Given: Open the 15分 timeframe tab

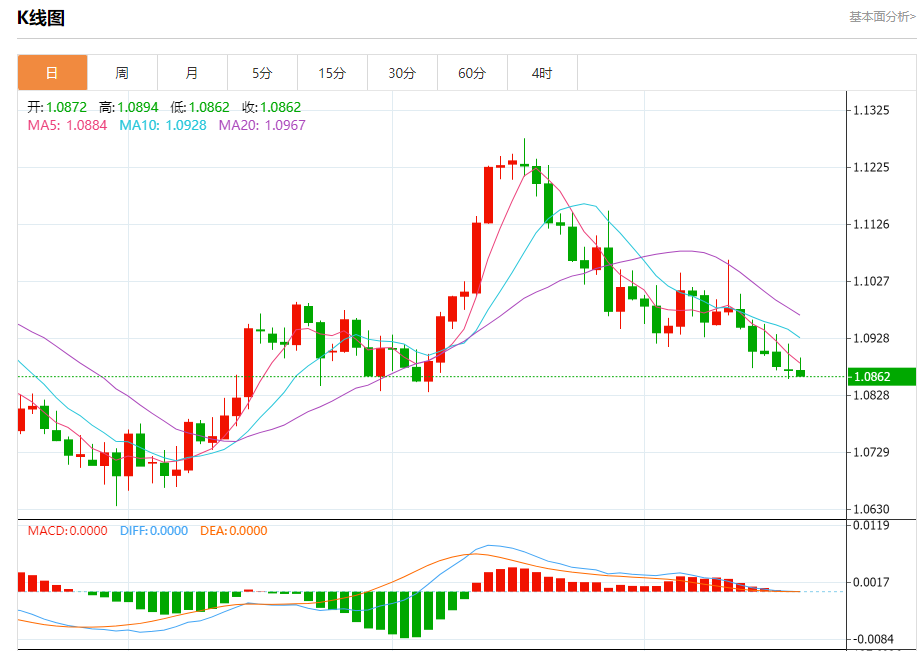Looking at the screenshot, I should 333,73.
